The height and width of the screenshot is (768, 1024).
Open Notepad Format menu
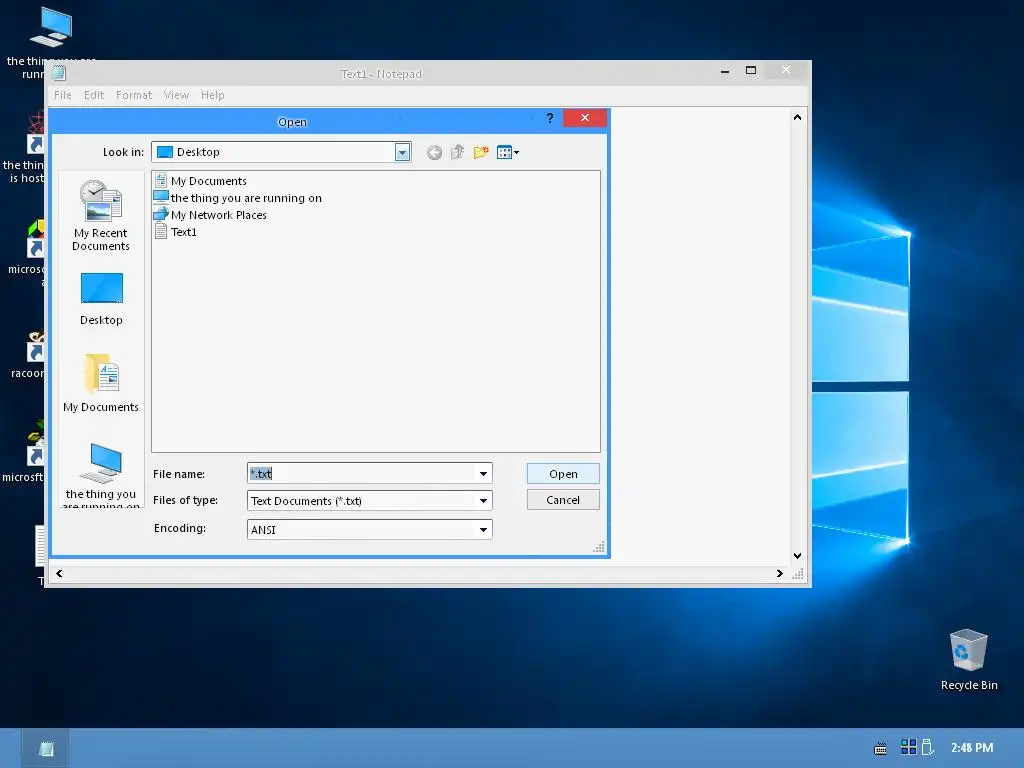(x=134, y=95)
